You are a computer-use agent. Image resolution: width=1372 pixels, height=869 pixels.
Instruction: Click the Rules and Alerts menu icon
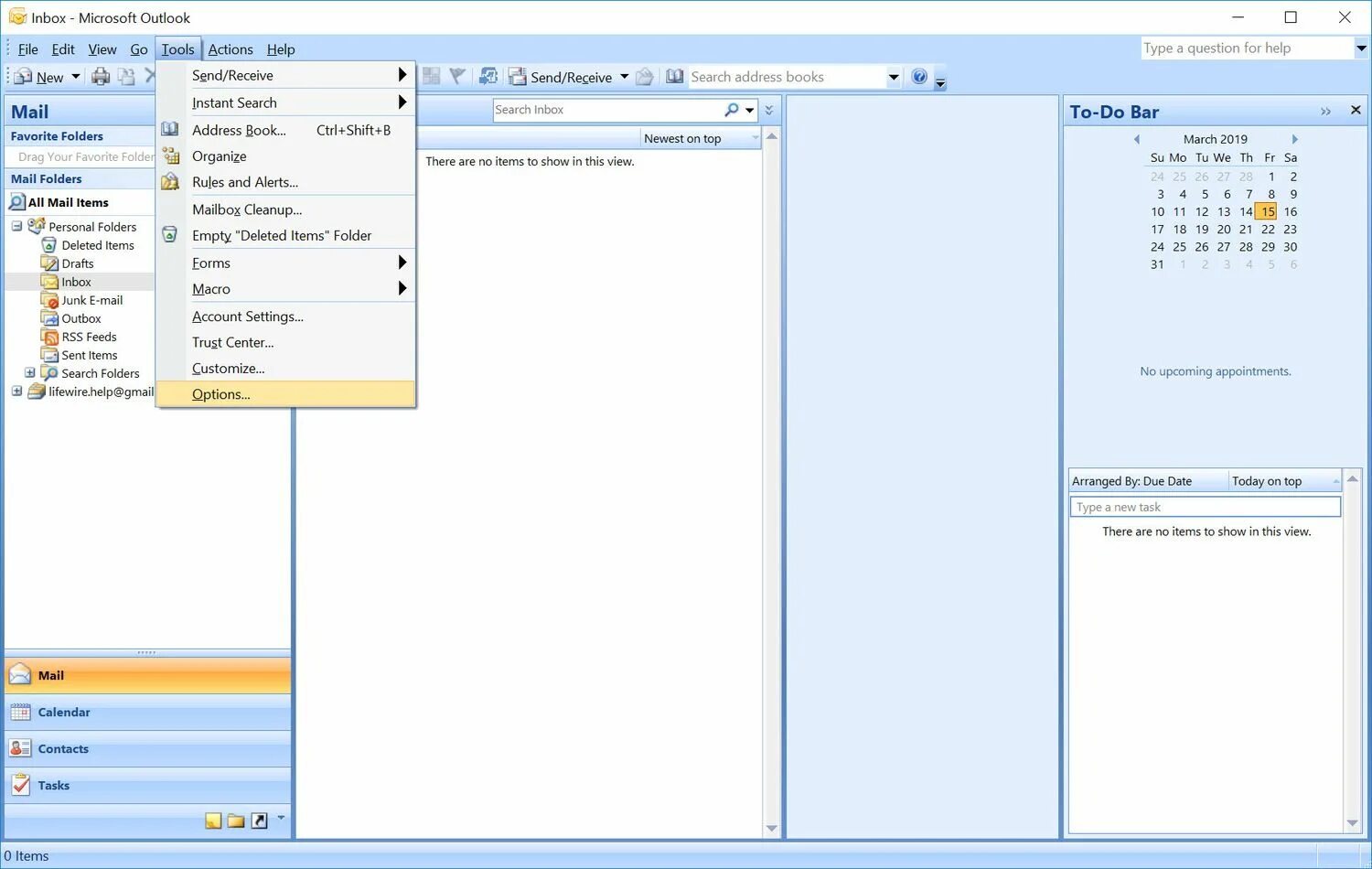click(170, 182)
